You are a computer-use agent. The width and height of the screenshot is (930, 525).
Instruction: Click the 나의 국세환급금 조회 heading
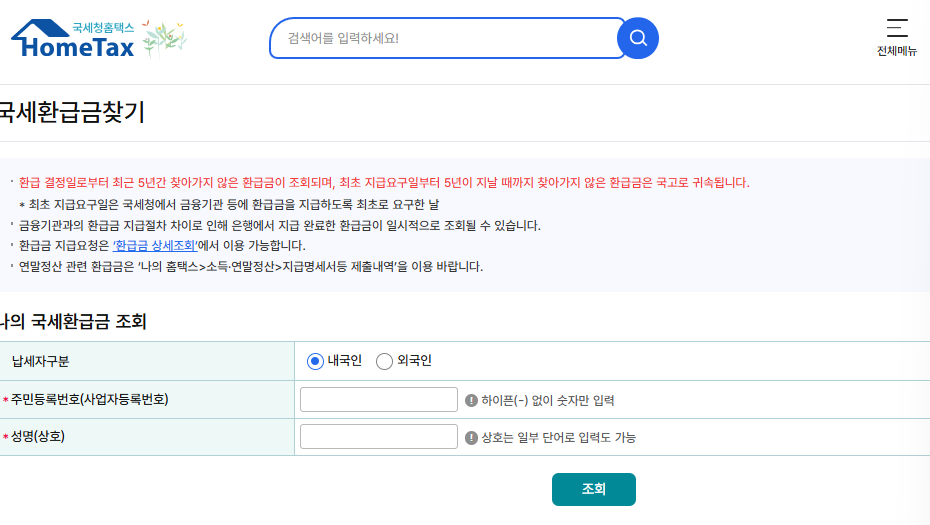[73, 322]
